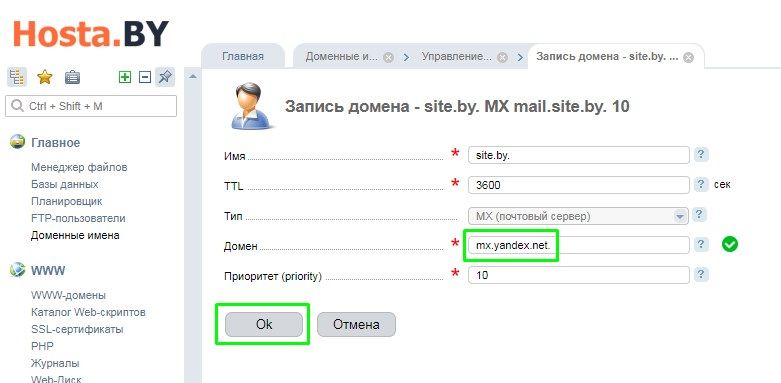This screenshot has height=383, width=781.
Task: Open Каталог Web-скриптов
Action: click(88, 312)
